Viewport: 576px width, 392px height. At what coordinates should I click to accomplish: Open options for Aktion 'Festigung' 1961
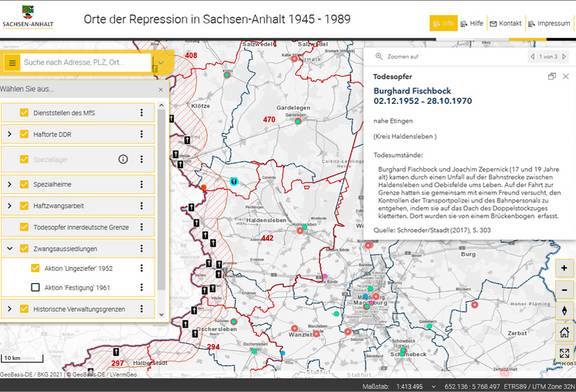pyautogui.click(x=142, y=287)
